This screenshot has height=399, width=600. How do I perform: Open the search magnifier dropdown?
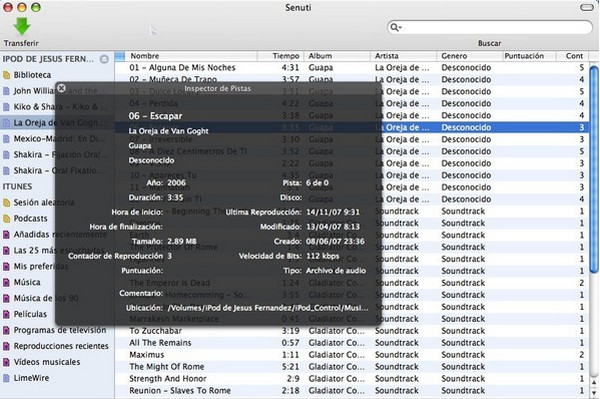[395, 28]
